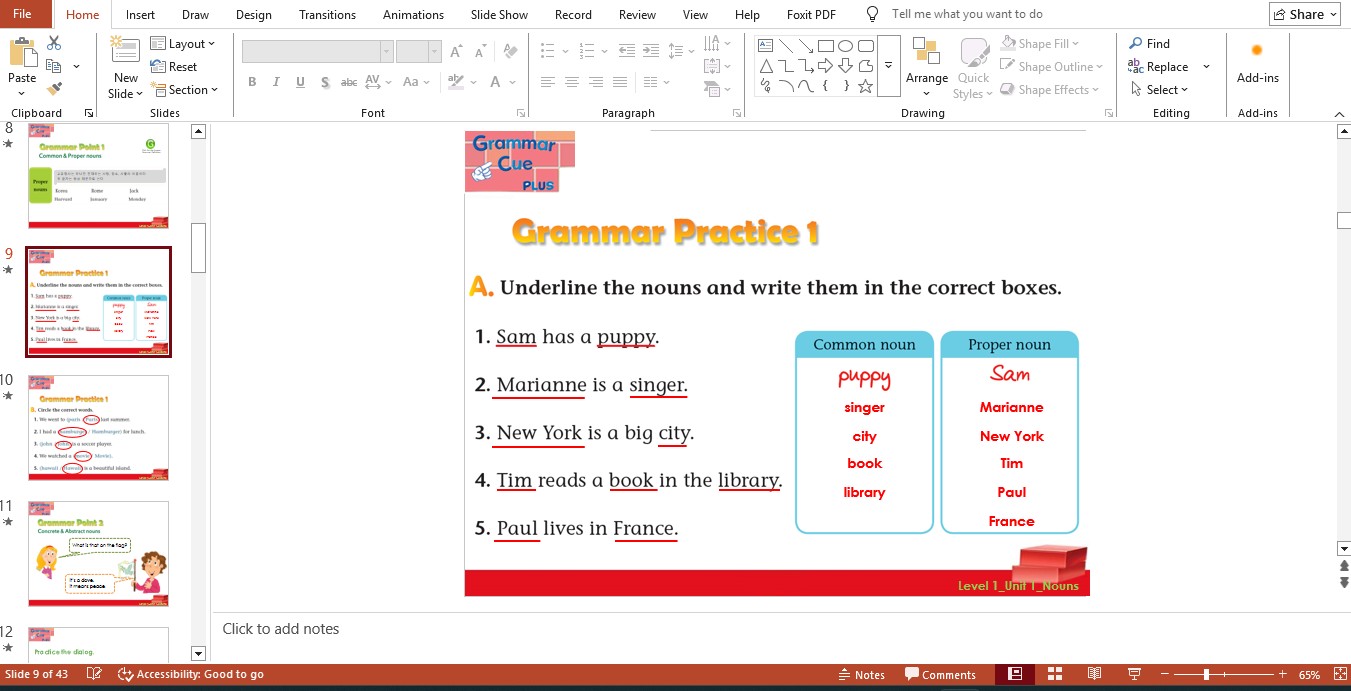Screen dimensions: 1351x691
Task: Open Comments pane from status bar
Action: coord(940,674)
